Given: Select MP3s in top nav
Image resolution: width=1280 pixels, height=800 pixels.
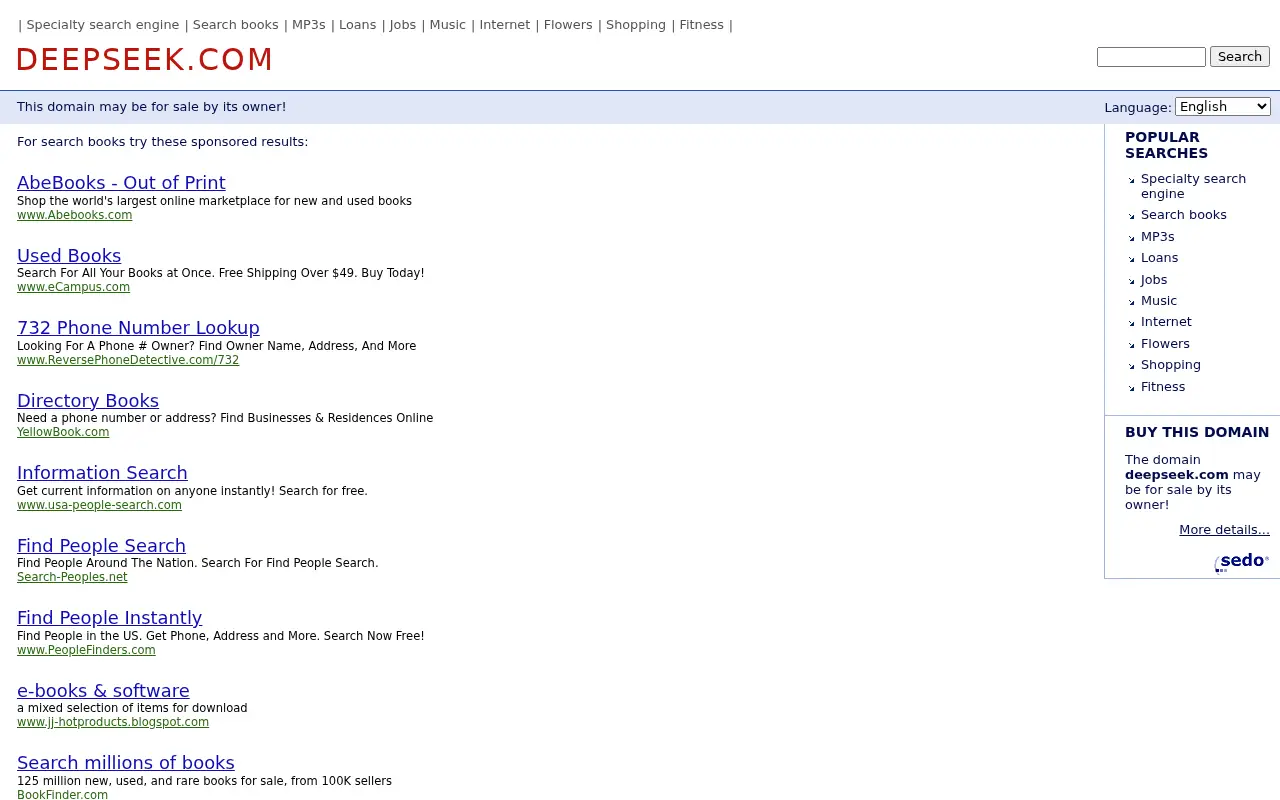Looking at the screenshot, I should coord(308,25).
